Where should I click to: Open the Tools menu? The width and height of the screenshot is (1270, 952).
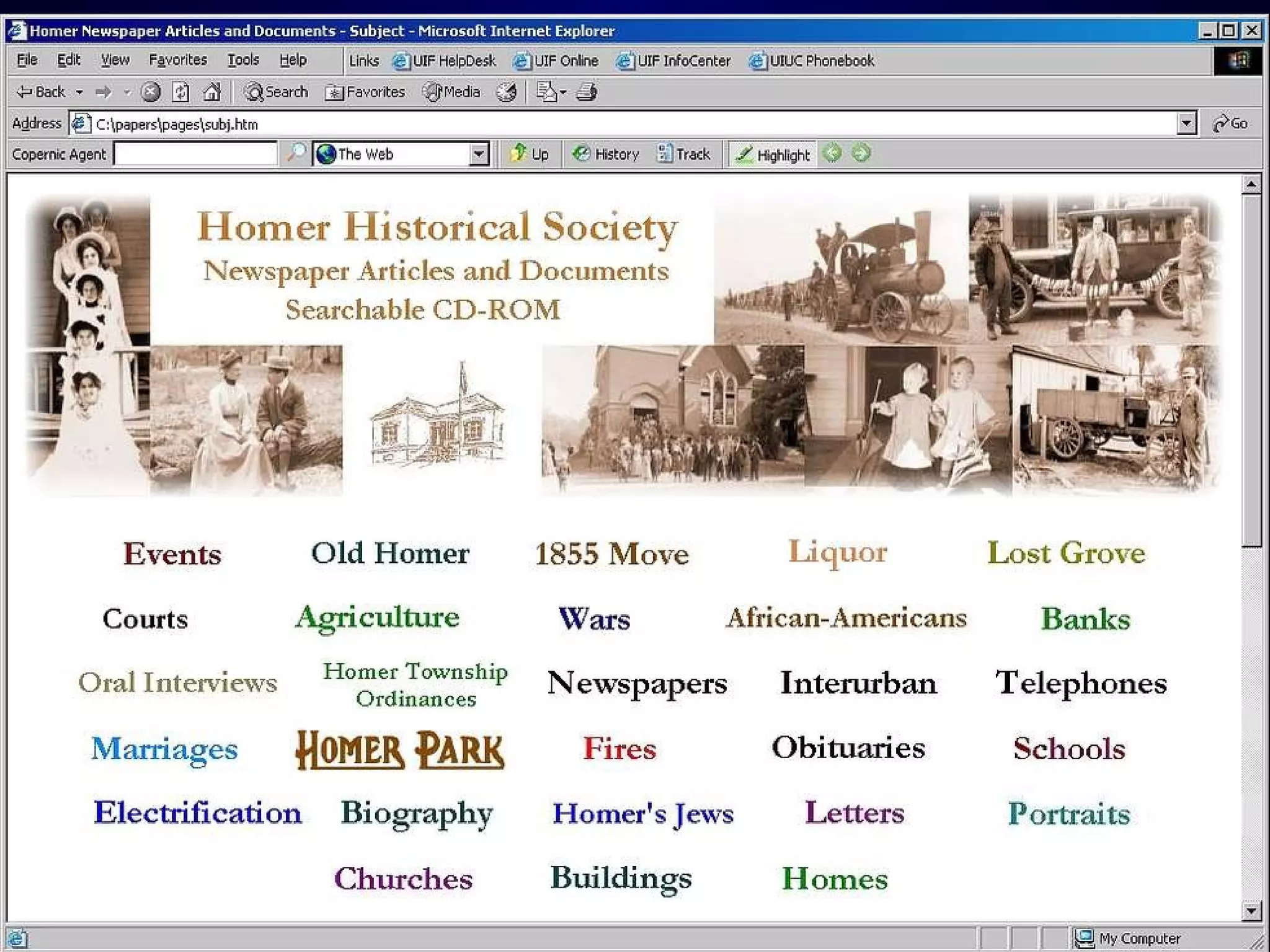[242, 60]
